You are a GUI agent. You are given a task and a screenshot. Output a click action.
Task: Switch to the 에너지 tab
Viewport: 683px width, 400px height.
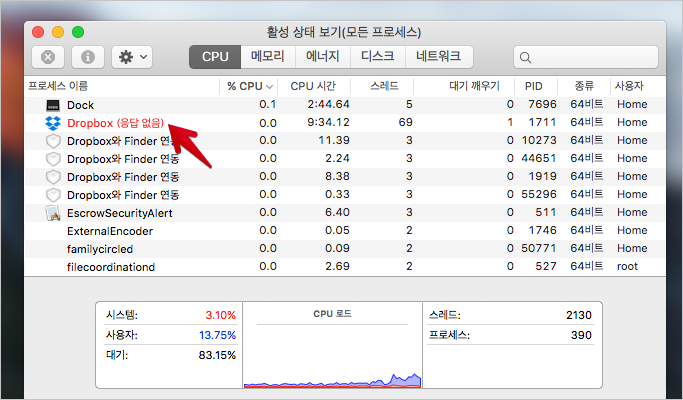322,57
